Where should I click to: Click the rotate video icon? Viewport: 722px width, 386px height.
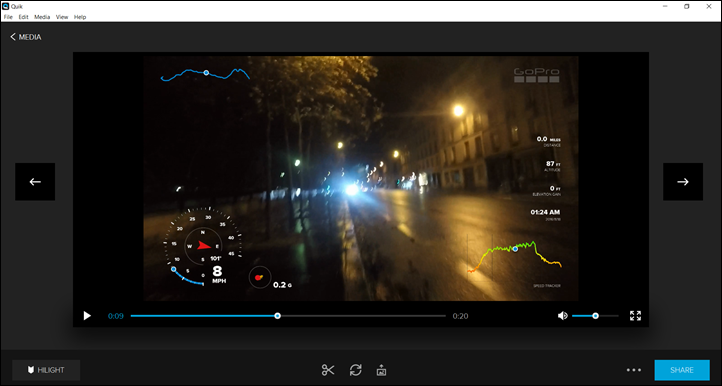355,370
